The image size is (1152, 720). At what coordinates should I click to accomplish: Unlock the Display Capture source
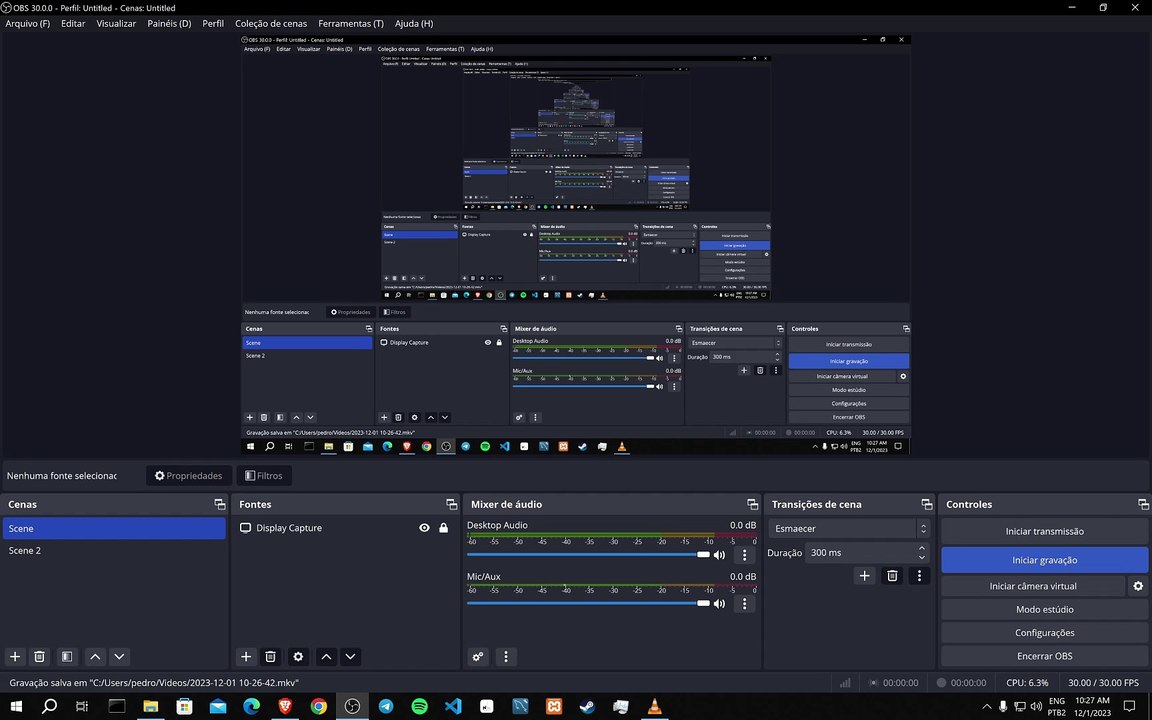tap(444, 528)
